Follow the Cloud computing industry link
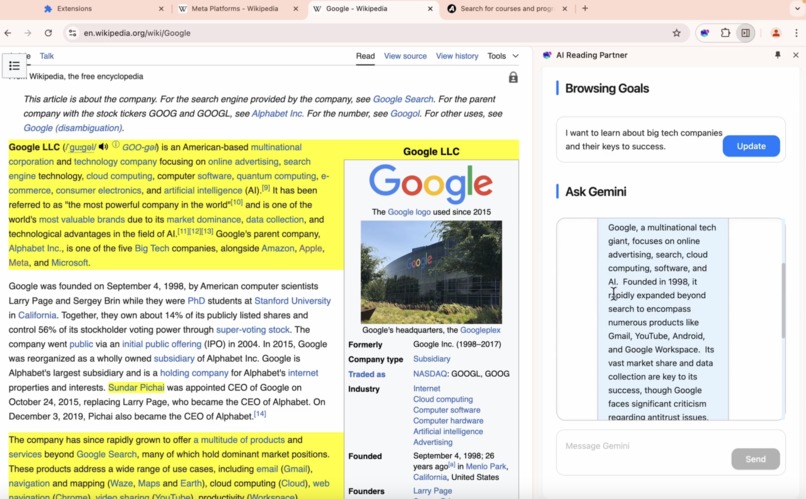This screenshot has height=499, width=806. (443, 399)
